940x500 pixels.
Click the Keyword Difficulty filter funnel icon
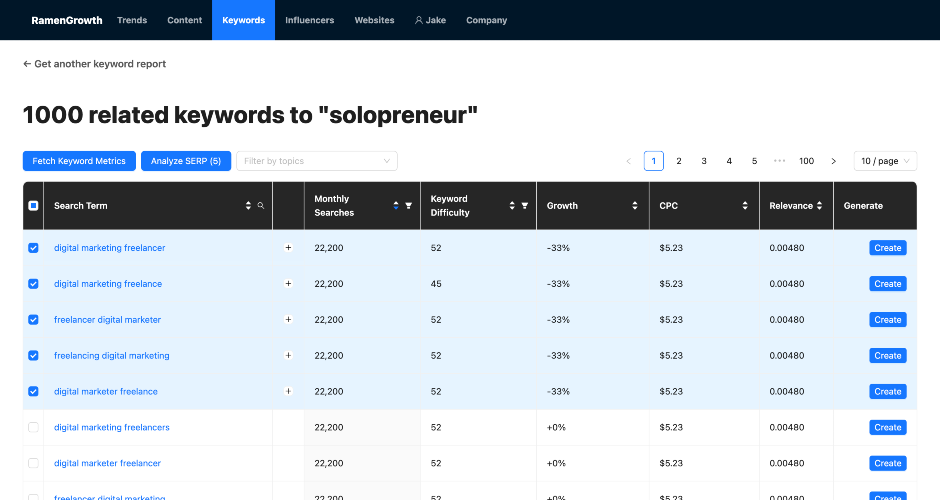click(x=523, y=206)
